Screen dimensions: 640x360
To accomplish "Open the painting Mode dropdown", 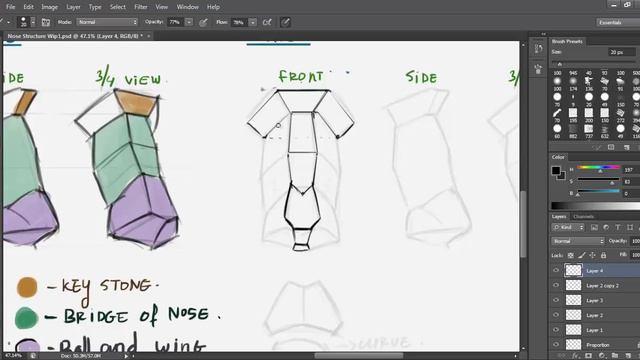I will [107, 22].
